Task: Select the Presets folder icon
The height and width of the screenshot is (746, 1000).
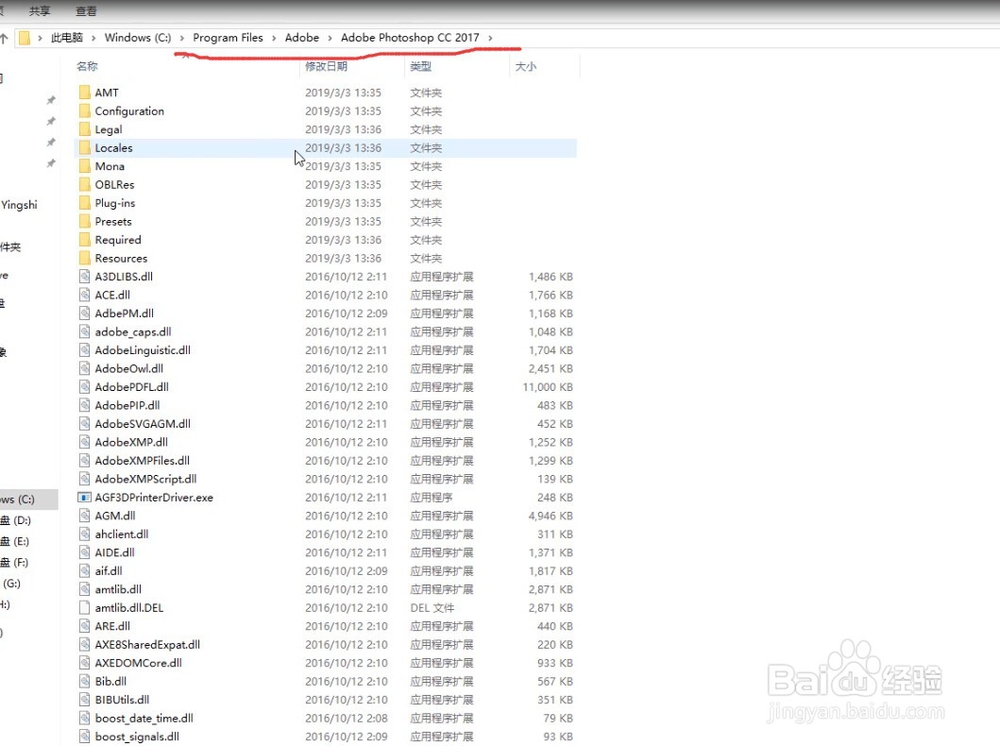Action: [84, 222]
